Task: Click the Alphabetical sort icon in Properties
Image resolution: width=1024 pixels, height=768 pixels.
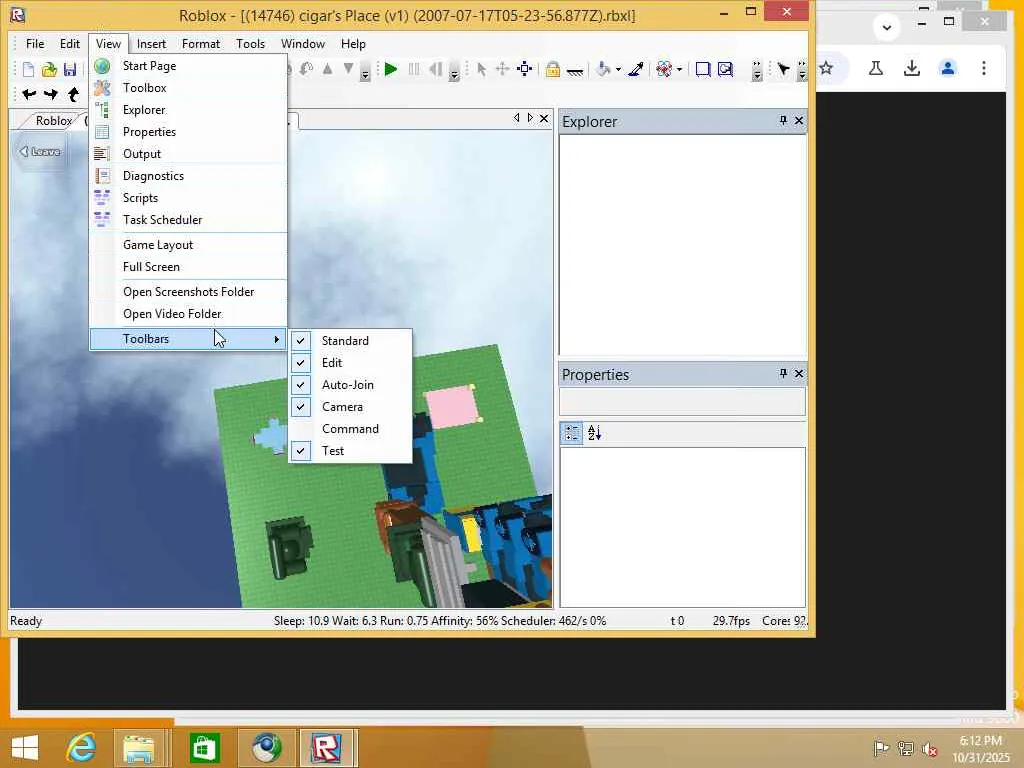Action: 594,432
